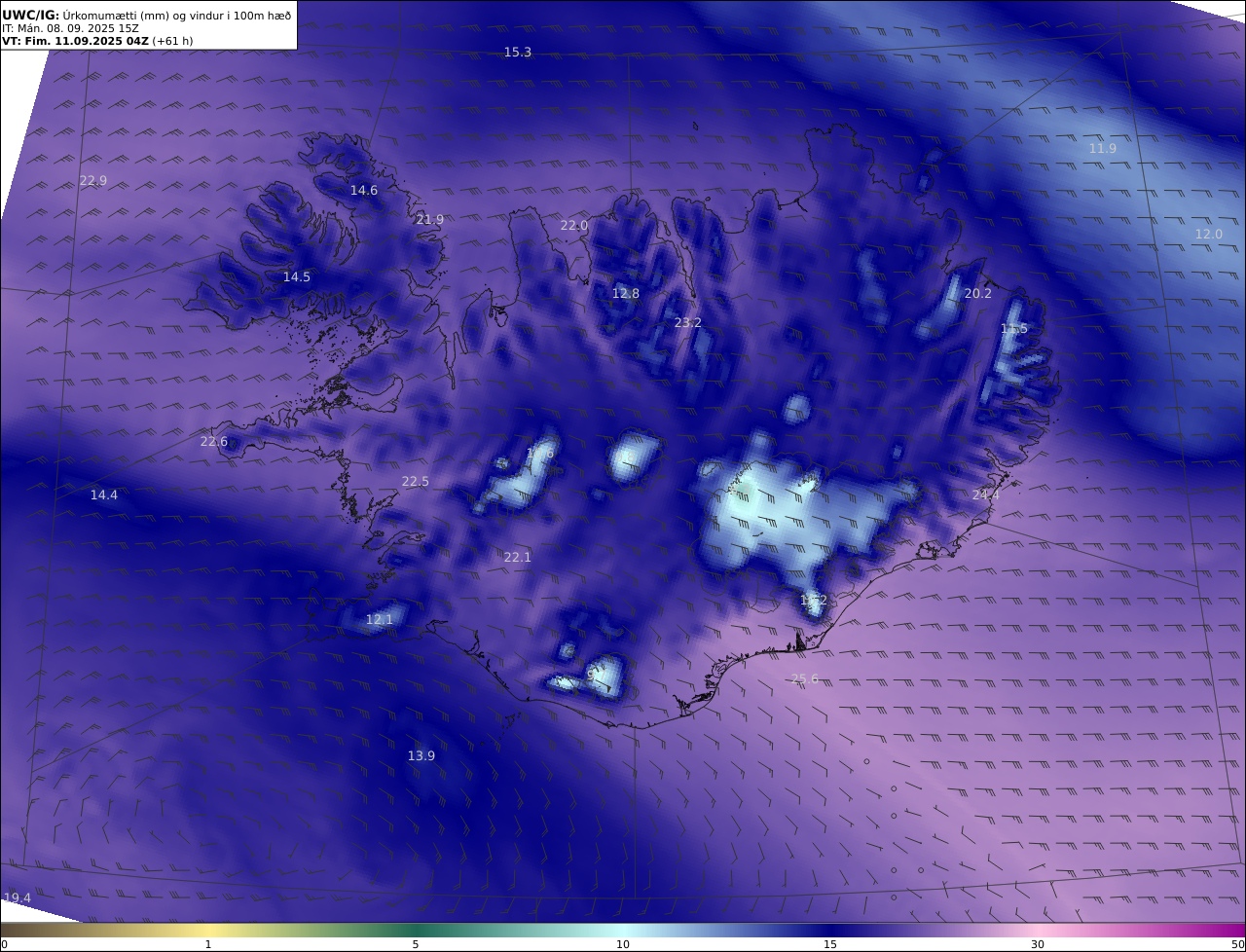Click the value 14.4 on the map
Image resolution: width=1246 pixels, height=952 pixels.
(x=104, y=495)
